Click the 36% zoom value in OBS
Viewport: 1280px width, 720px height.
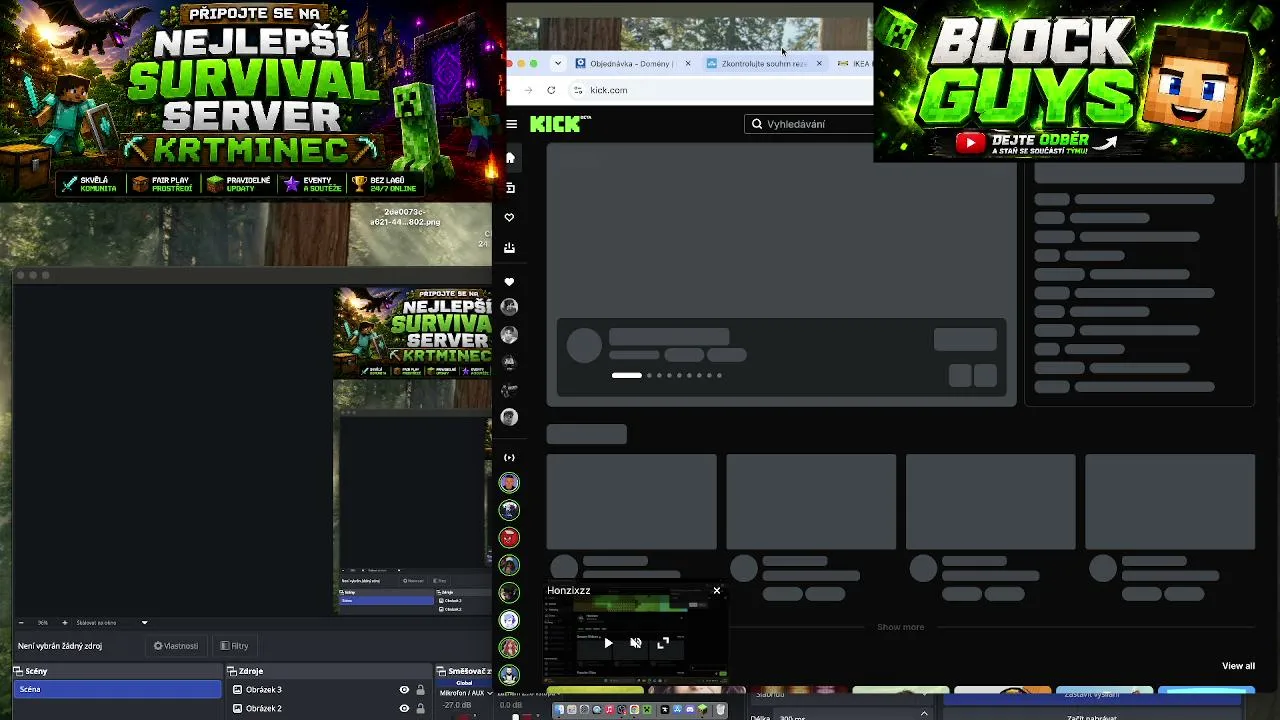click(x=43, y=623)
